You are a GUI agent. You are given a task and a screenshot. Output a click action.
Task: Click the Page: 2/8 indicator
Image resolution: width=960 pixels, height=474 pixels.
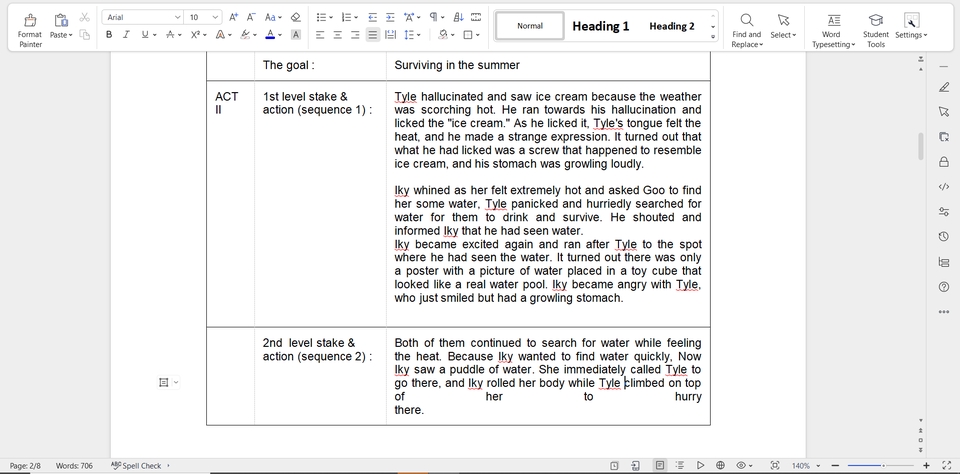(25, 465)
